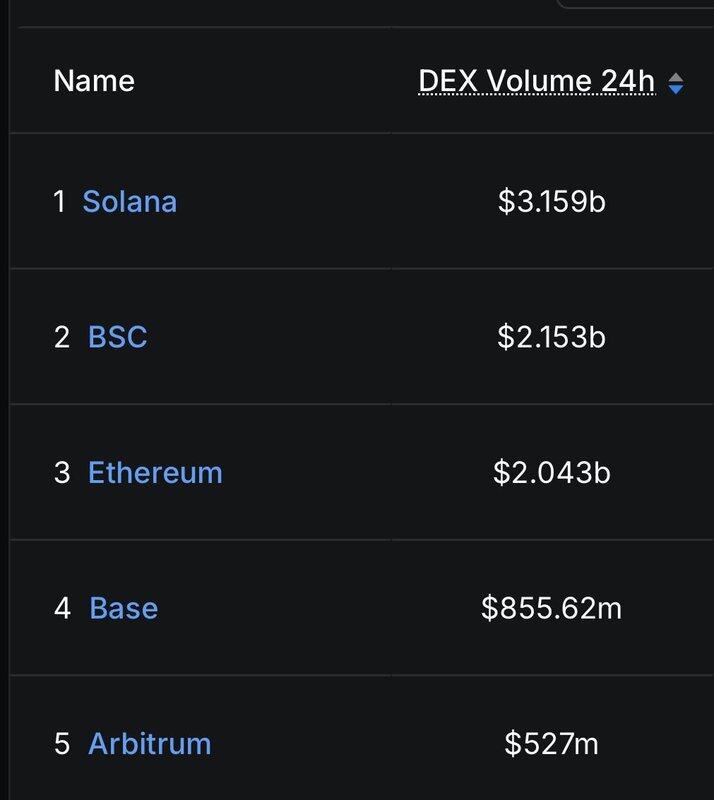Click rank number 3 beside Ethereum
714x800 pixels.
[x=62, y=472]
